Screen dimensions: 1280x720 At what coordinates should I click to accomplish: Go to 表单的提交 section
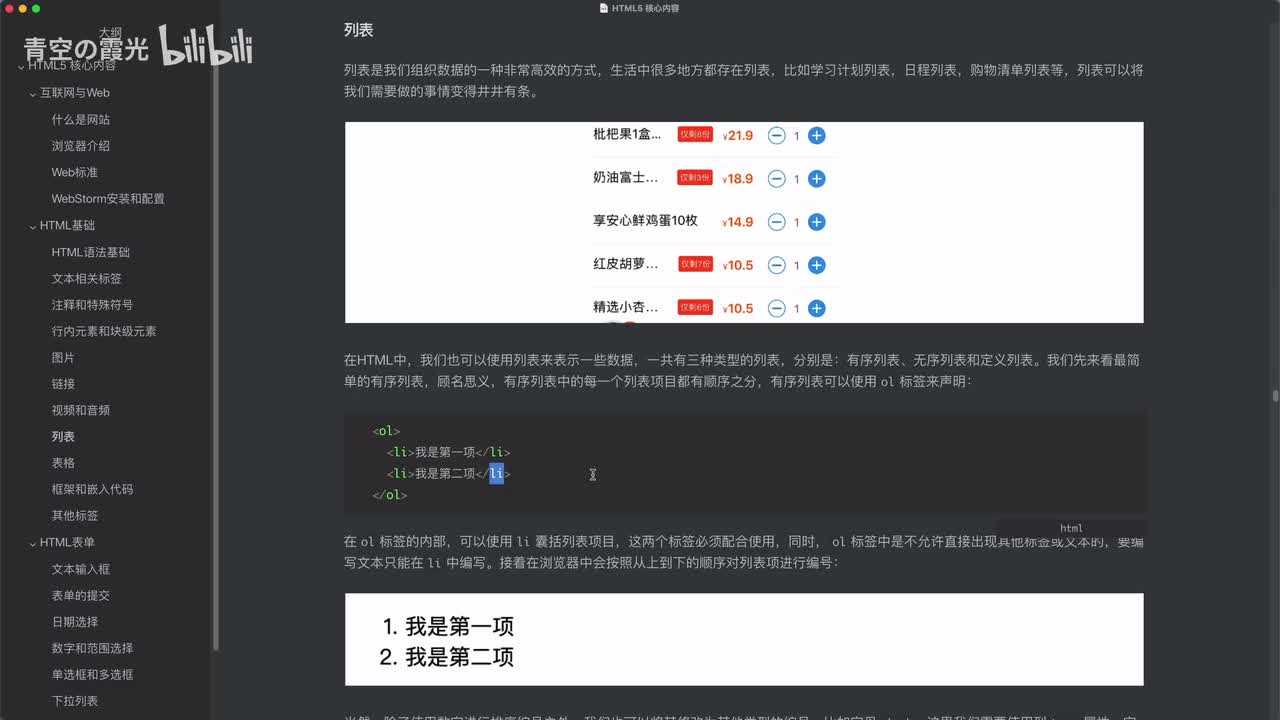(x=81, y=595)
